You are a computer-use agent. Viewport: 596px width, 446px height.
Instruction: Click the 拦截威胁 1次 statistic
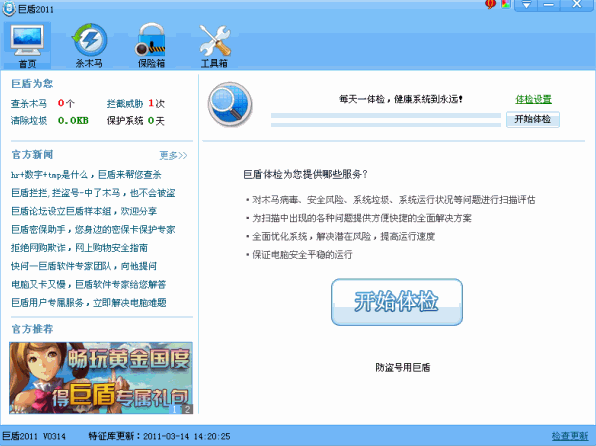point(136,103)
